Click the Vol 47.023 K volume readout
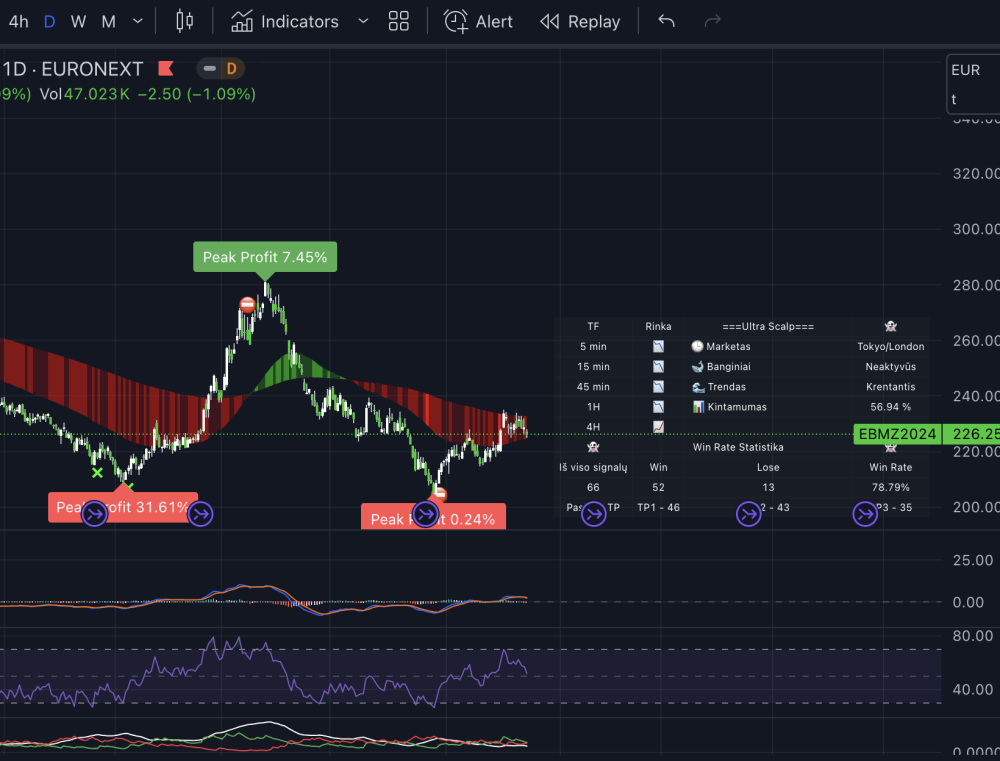The height and width of the screenshot is (761, 1000). (85, 94)
